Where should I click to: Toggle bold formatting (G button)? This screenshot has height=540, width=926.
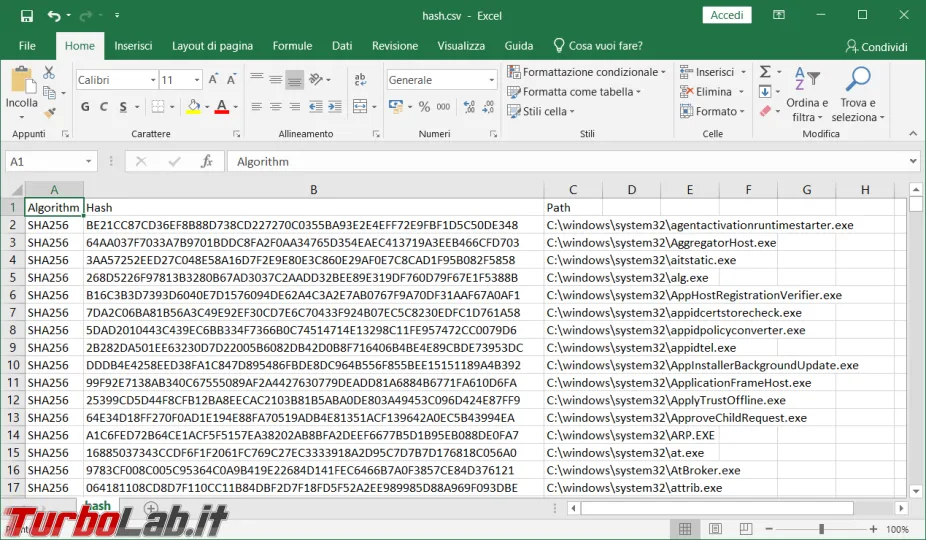pos(86,107)
